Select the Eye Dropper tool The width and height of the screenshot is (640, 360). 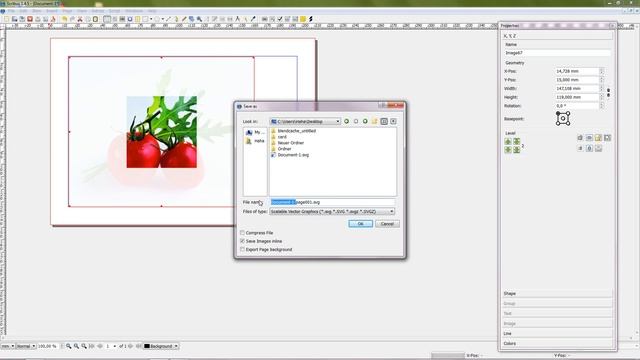253,19
